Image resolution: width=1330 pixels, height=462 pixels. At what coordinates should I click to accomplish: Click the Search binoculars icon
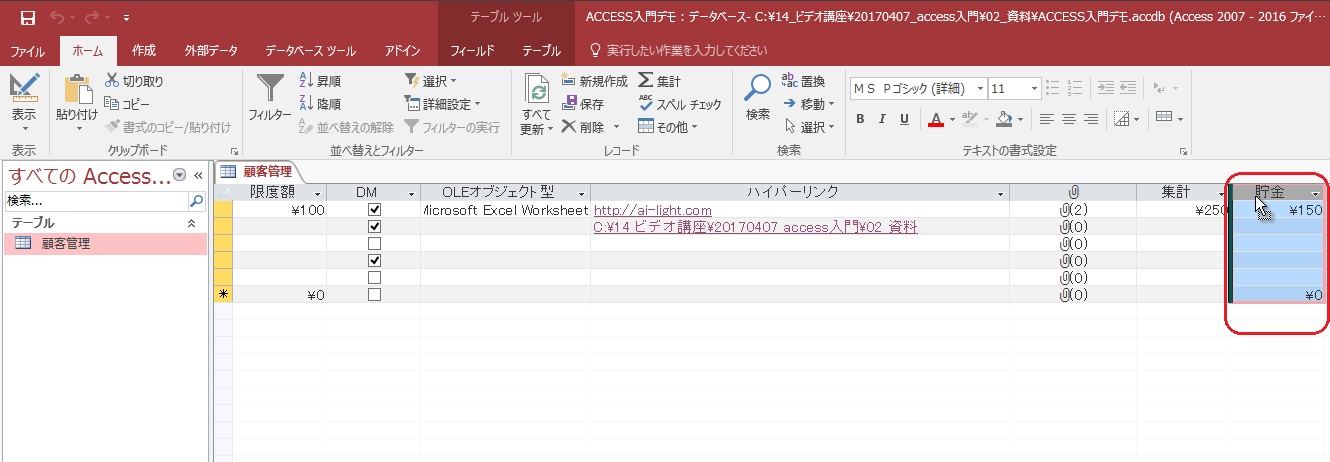point(757,92)
